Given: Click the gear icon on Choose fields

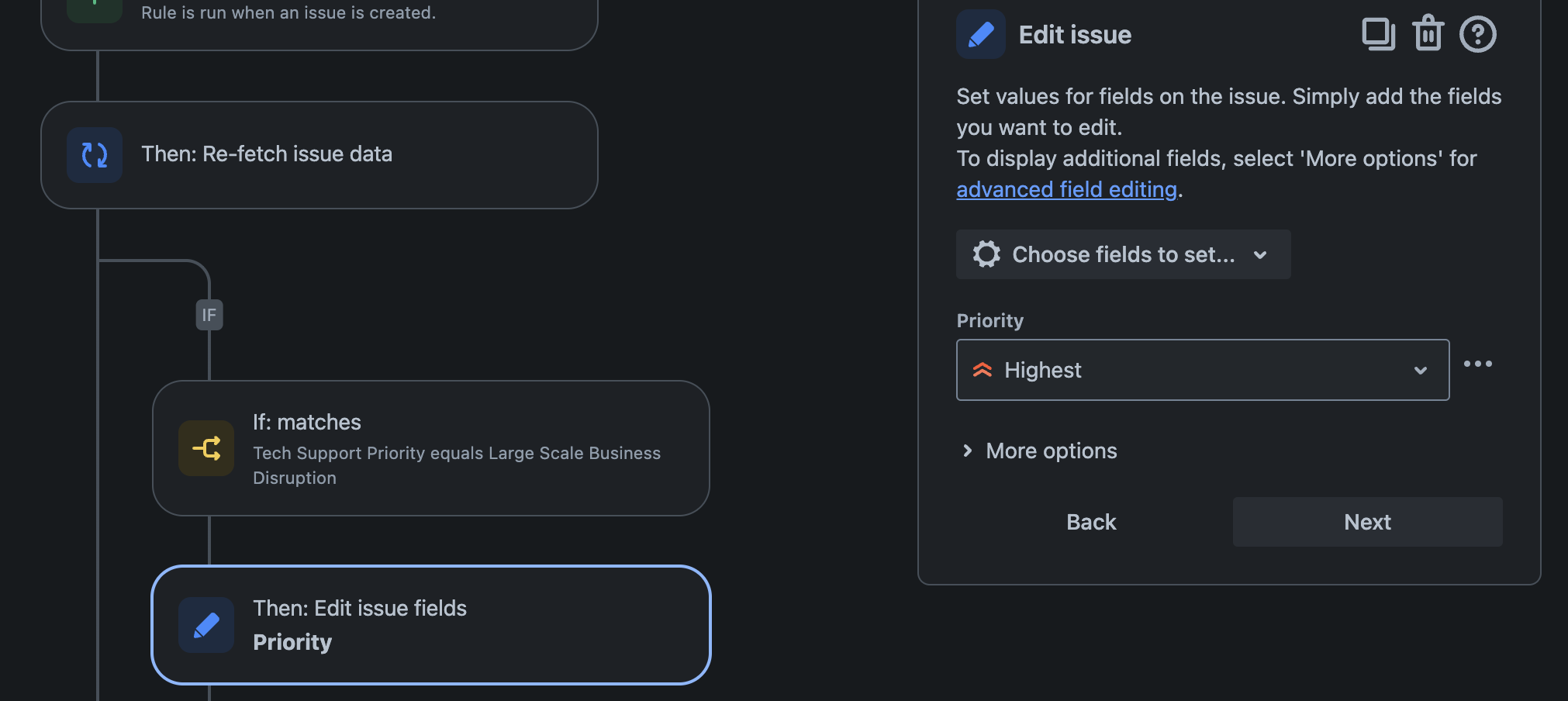Looking at the screenshot, I should [986, 254].
